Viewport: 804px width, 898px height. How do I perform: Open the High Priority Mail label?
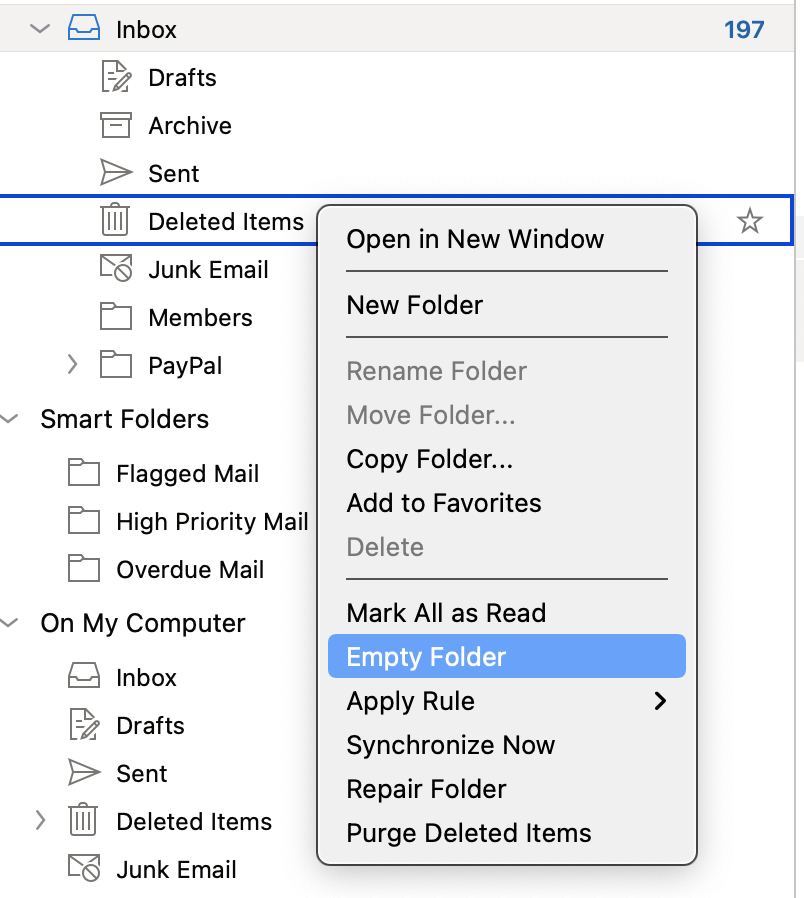(212, 522)
